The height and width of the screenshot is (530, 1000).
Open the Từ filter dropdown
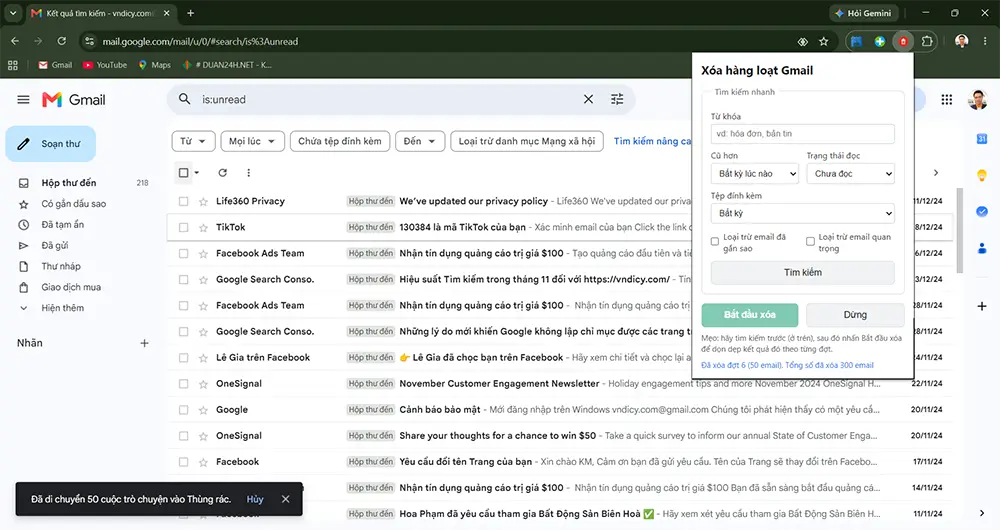click(193, 142)
